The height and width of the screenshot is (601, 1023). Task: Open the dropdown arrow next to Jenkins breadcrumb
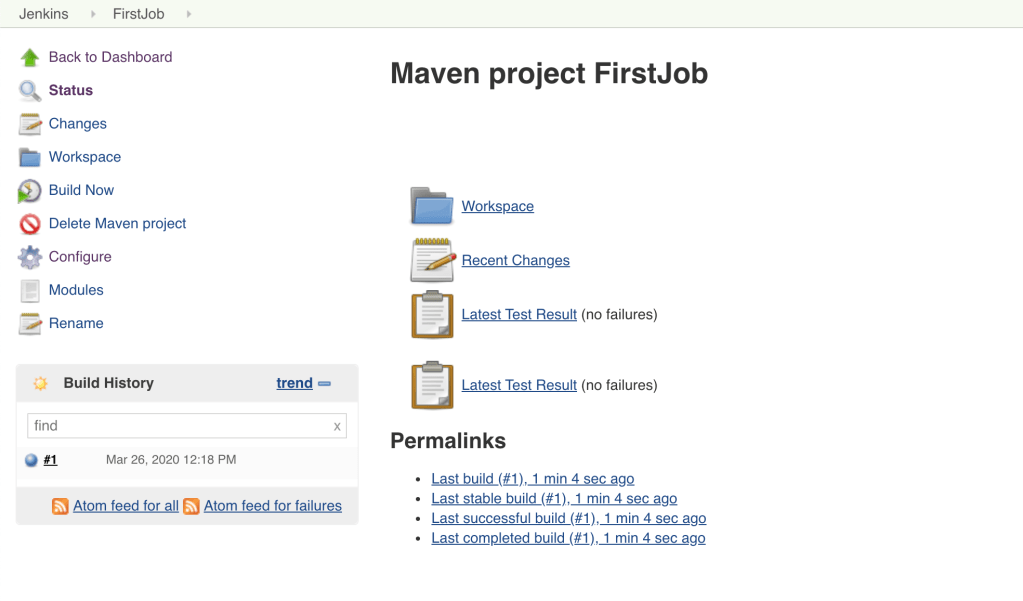(93, 14)
